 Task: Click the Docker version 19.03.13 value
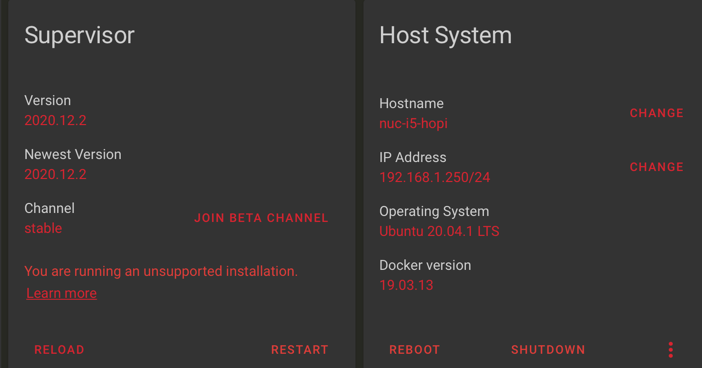(406, 285)
